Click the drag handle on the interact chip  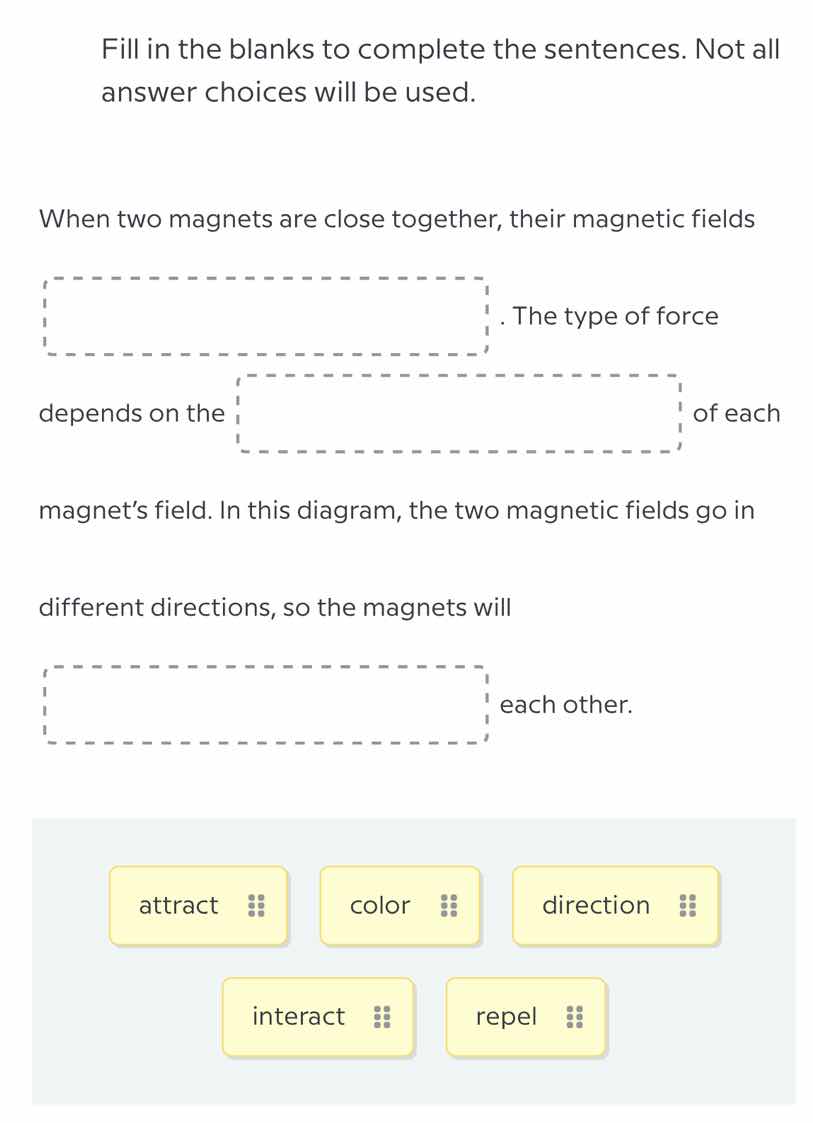[x=383, y=1016]
